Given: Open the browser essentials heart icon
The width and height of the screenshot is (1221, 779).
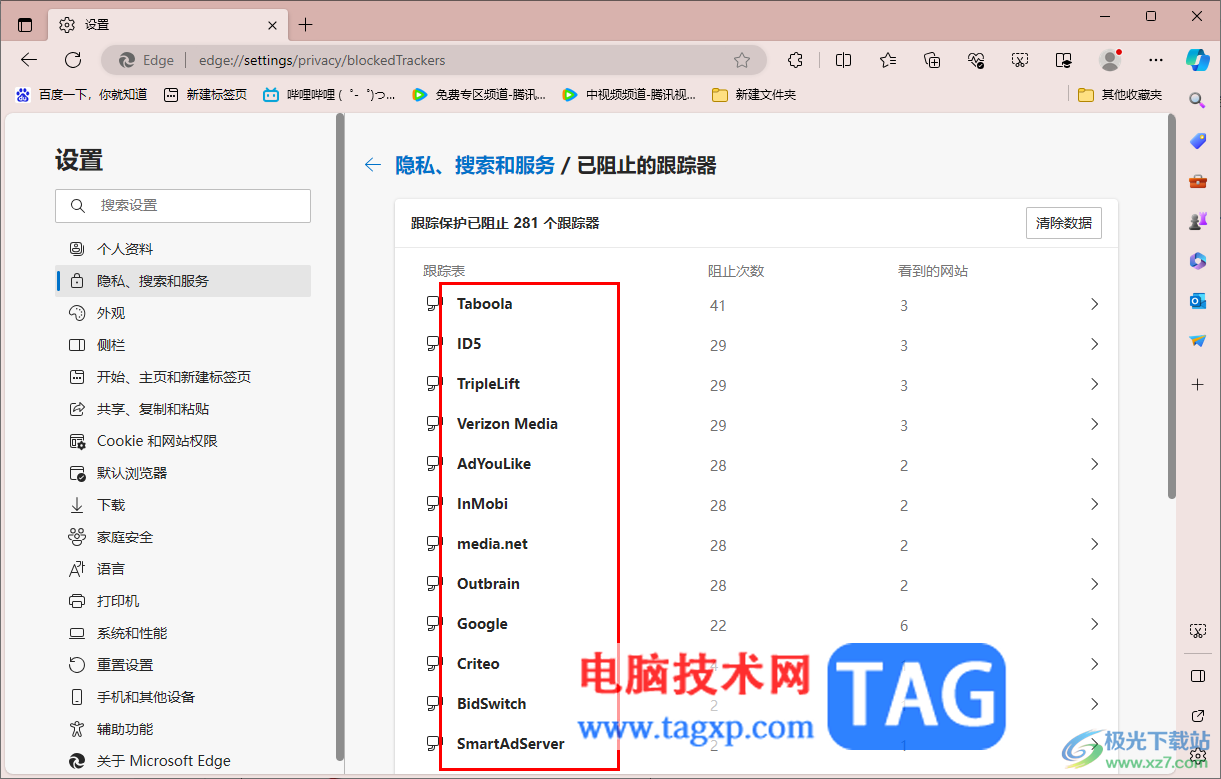Looking at the screenshot, I should 977,60.
